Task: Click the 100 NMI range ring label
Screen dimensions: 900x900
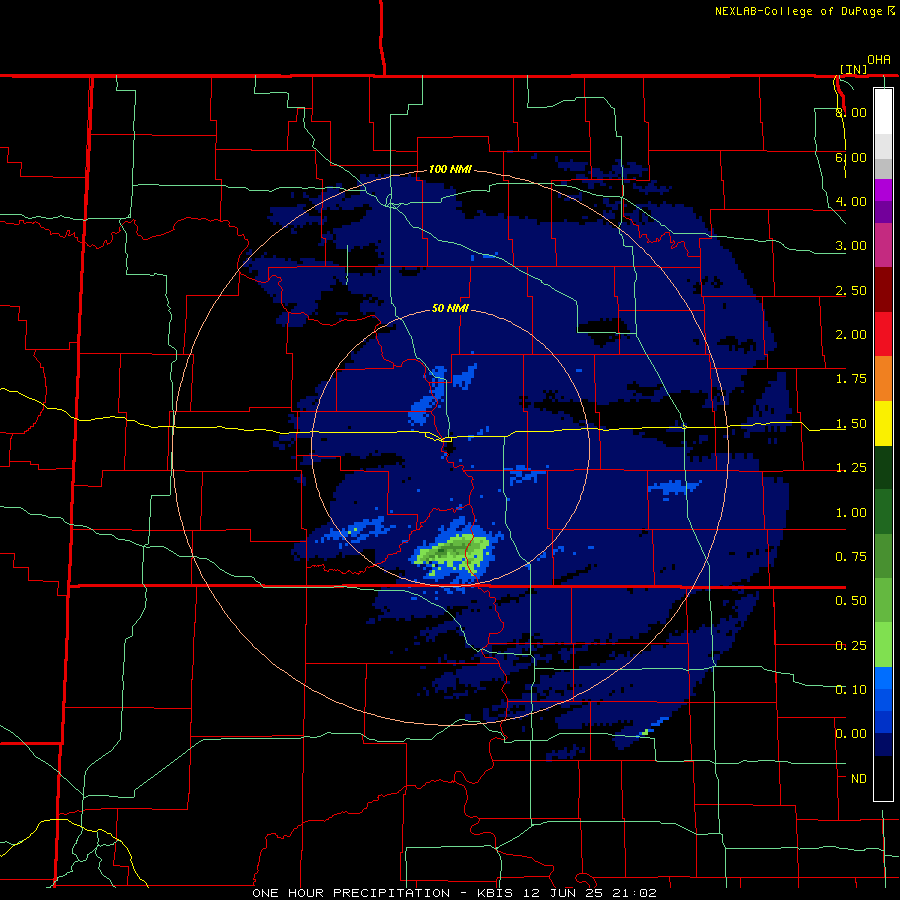Action: tap(450, 169)
